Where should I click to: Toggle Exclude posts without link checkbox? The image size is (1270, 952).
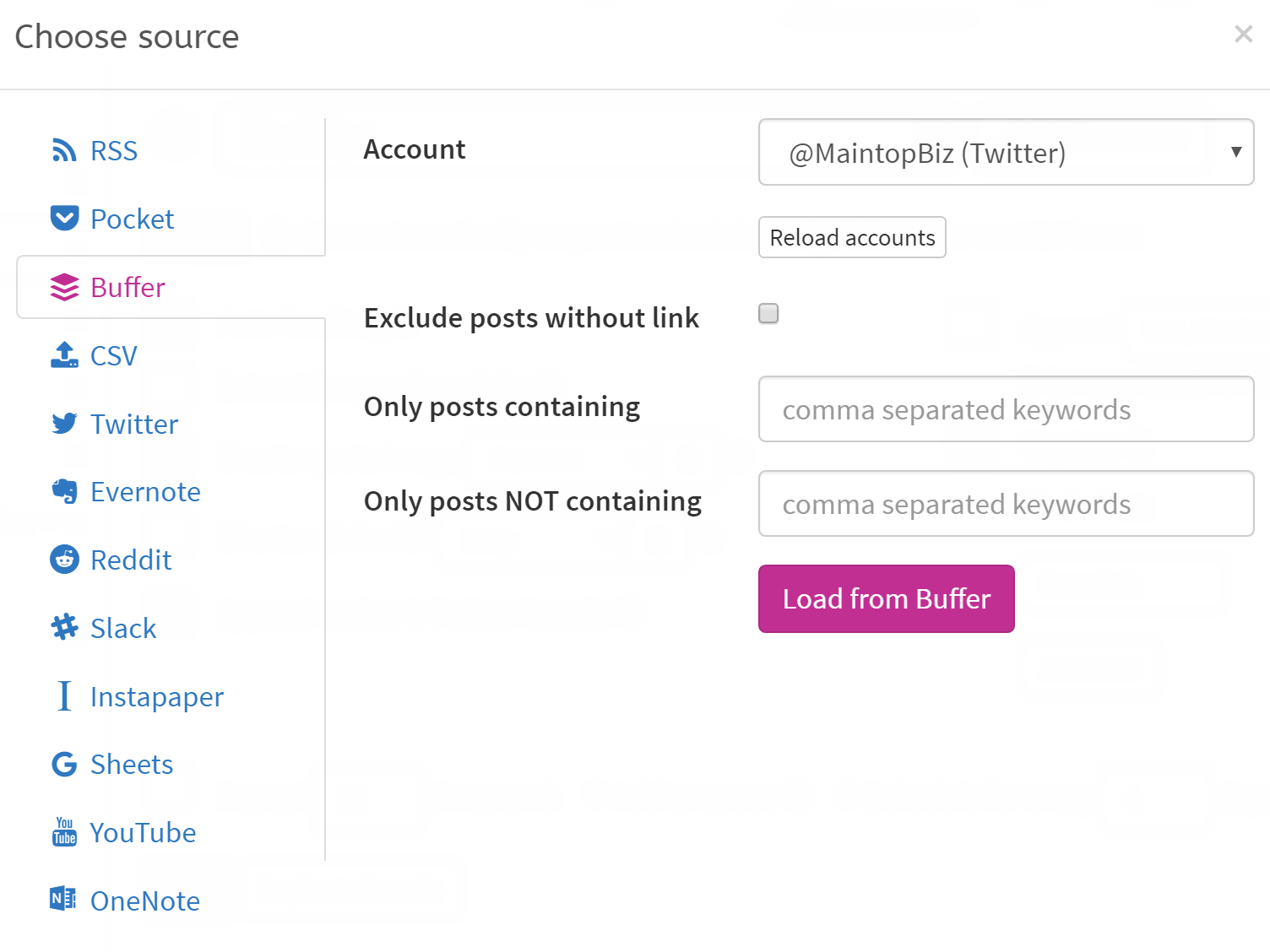[x=768, y=313]
